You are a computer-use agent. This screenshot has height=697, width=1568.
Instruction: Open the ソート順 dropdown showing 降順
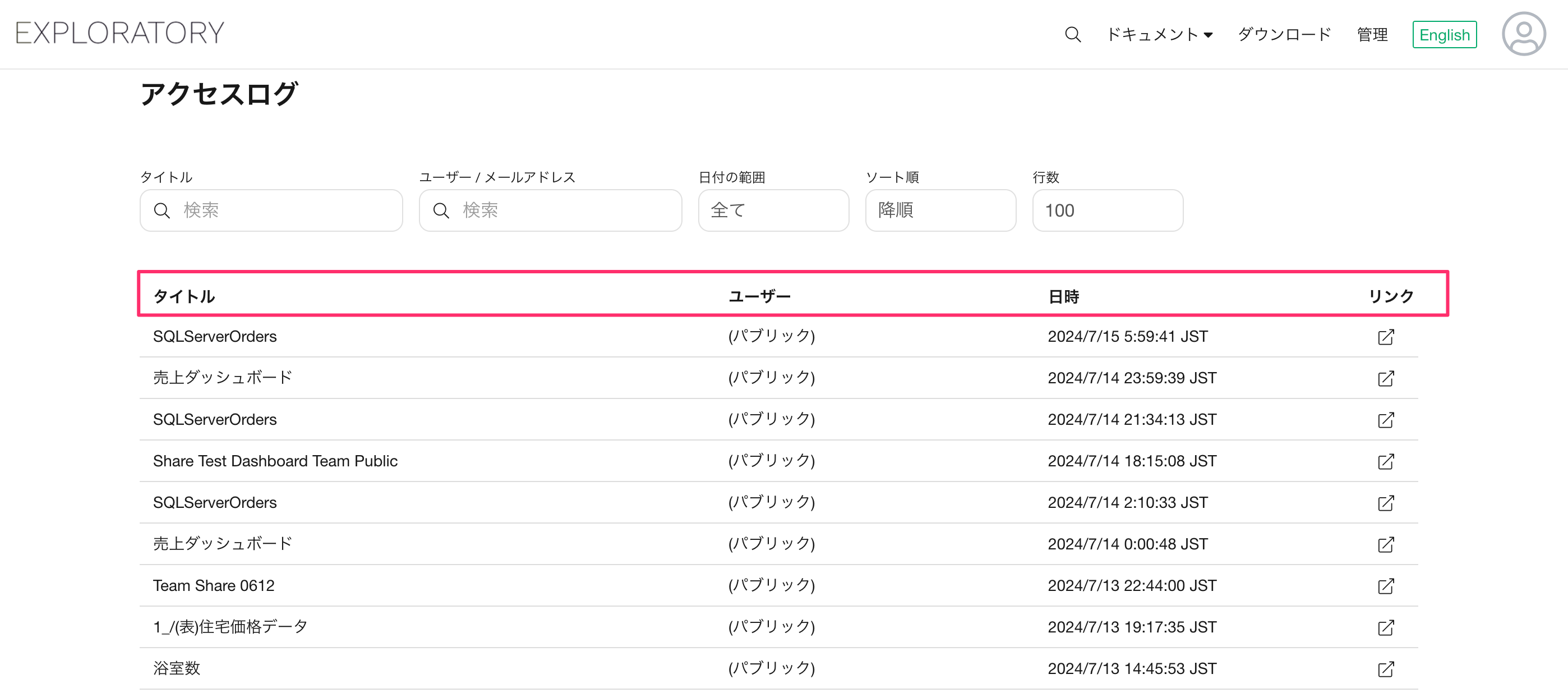coord(940,210)
